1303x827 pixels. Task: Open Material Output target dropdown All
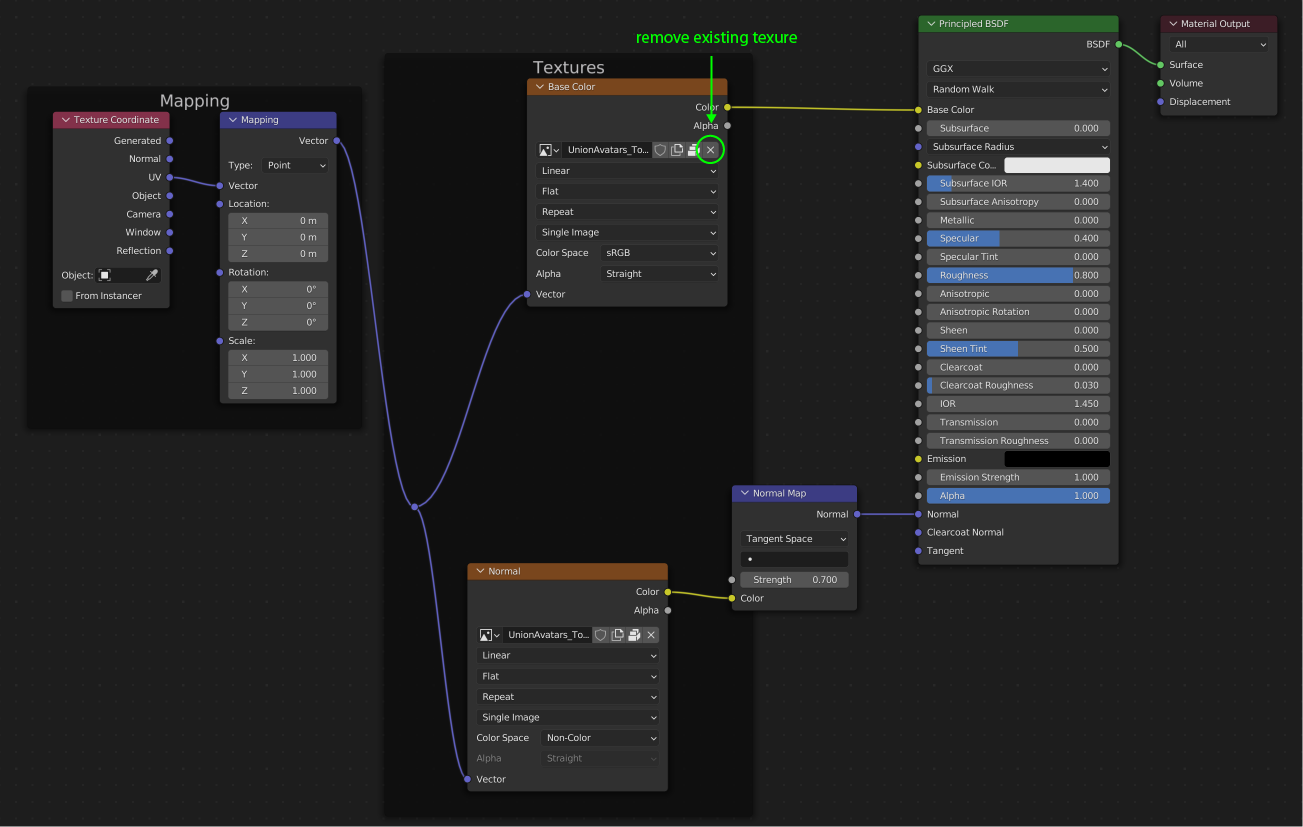coord(1219,44)
